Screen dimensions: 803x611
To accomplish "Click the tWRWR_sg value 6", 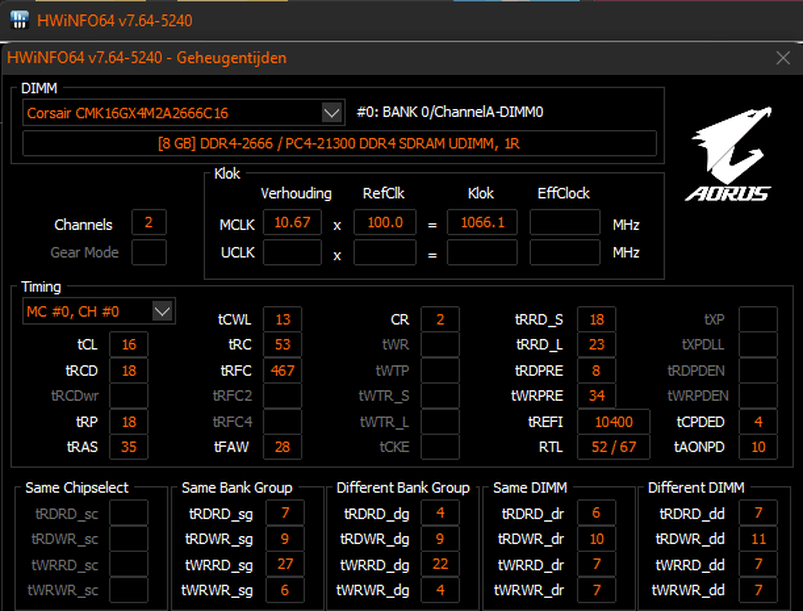I will coord(285,590).
